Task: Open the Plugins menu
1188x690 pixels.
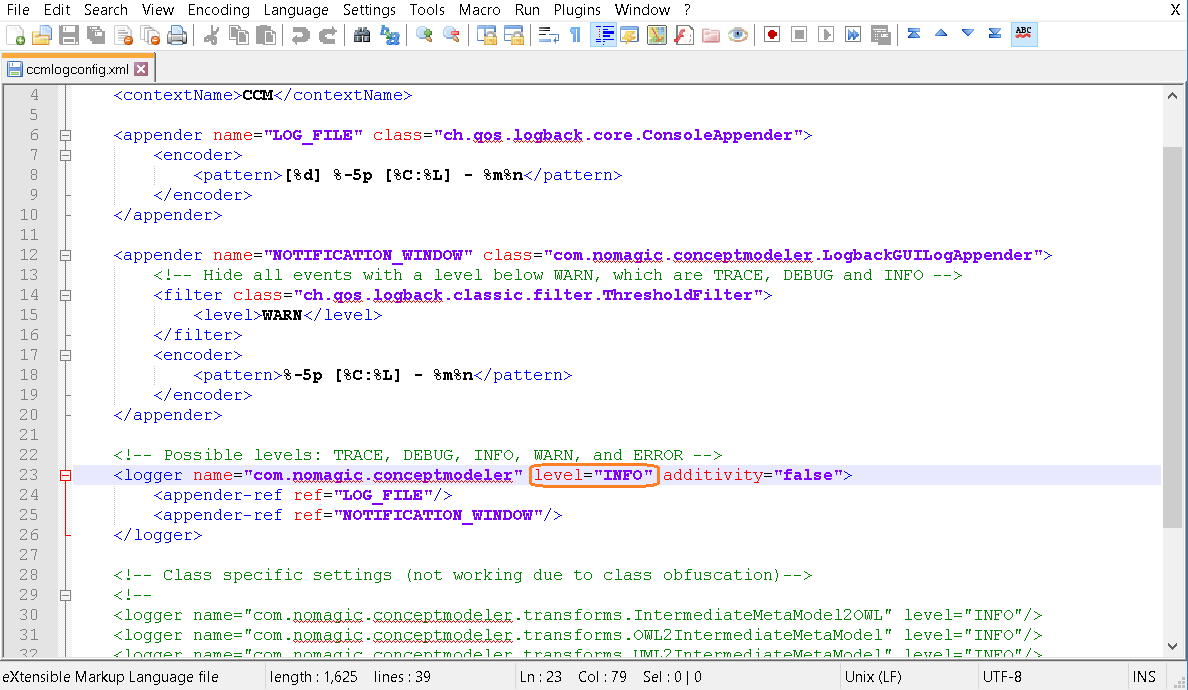Action: point(577,10)
